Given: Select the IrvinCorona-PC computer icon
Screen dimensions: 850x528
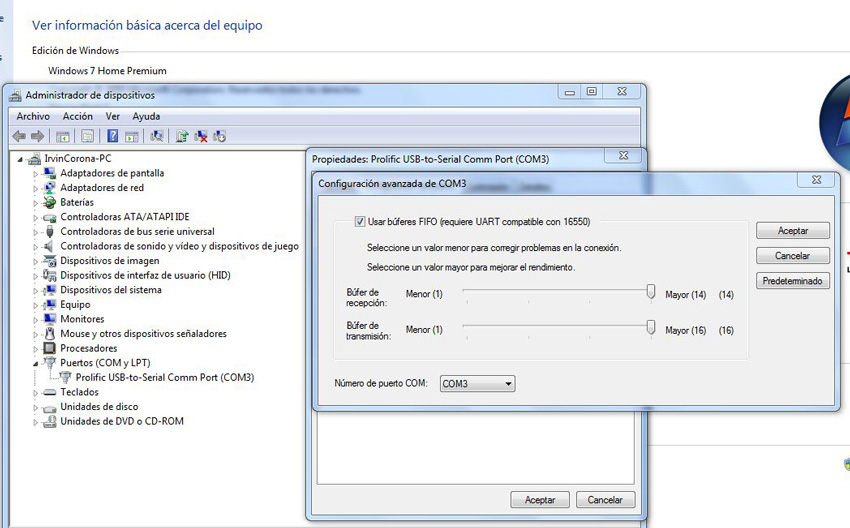Looking at the screenshot, I should (35, 158).
